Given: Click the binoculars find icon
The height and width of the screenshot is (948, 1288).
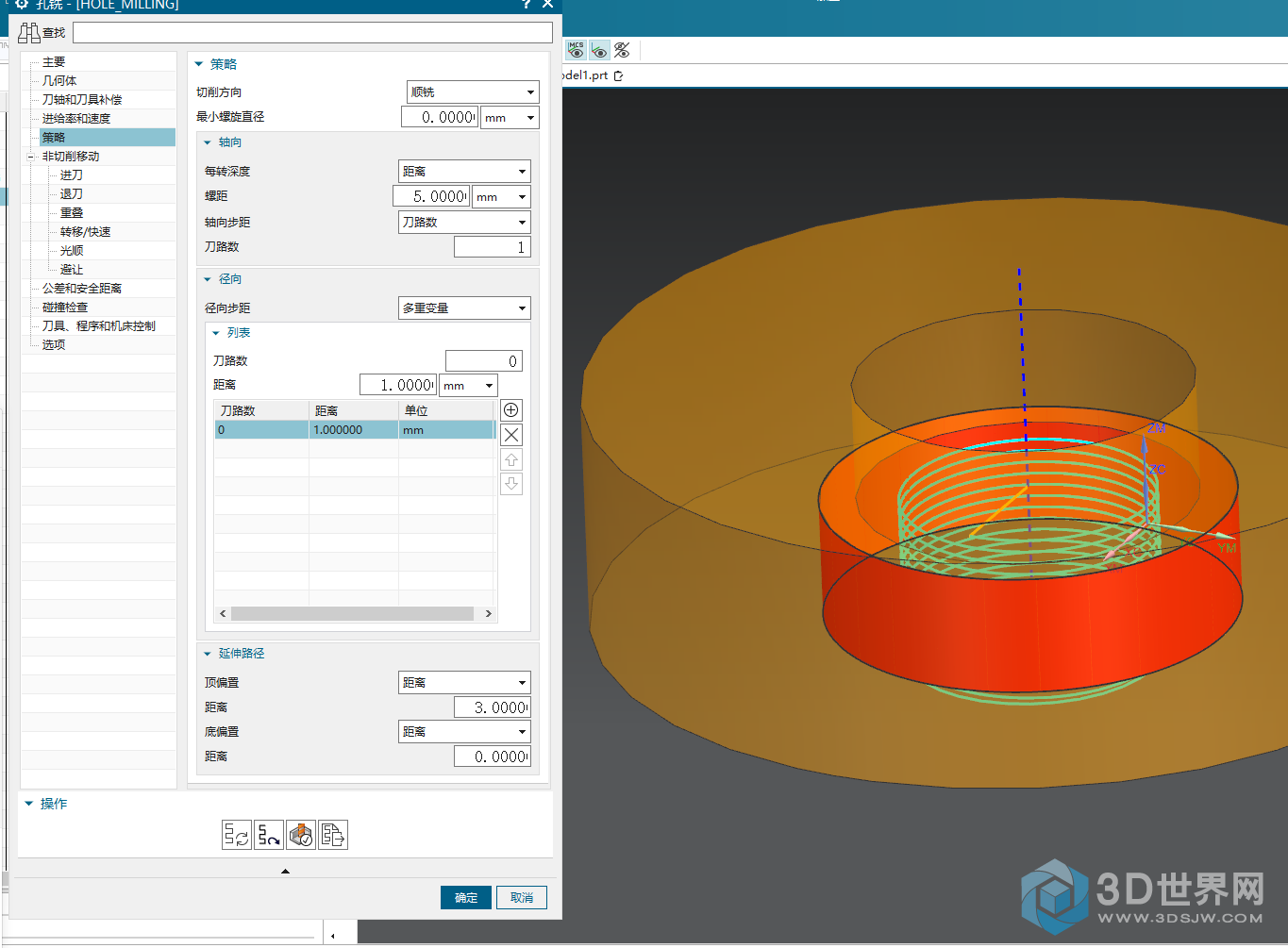Looking at the screenshot, I should click(x=29, y=33).
